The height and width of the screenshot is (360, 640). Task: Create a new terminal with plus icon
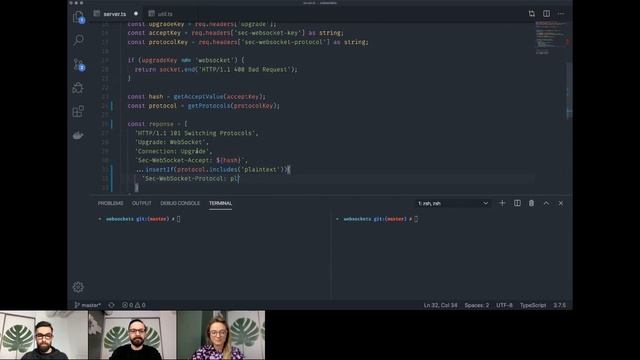click(x=502, y=203)
